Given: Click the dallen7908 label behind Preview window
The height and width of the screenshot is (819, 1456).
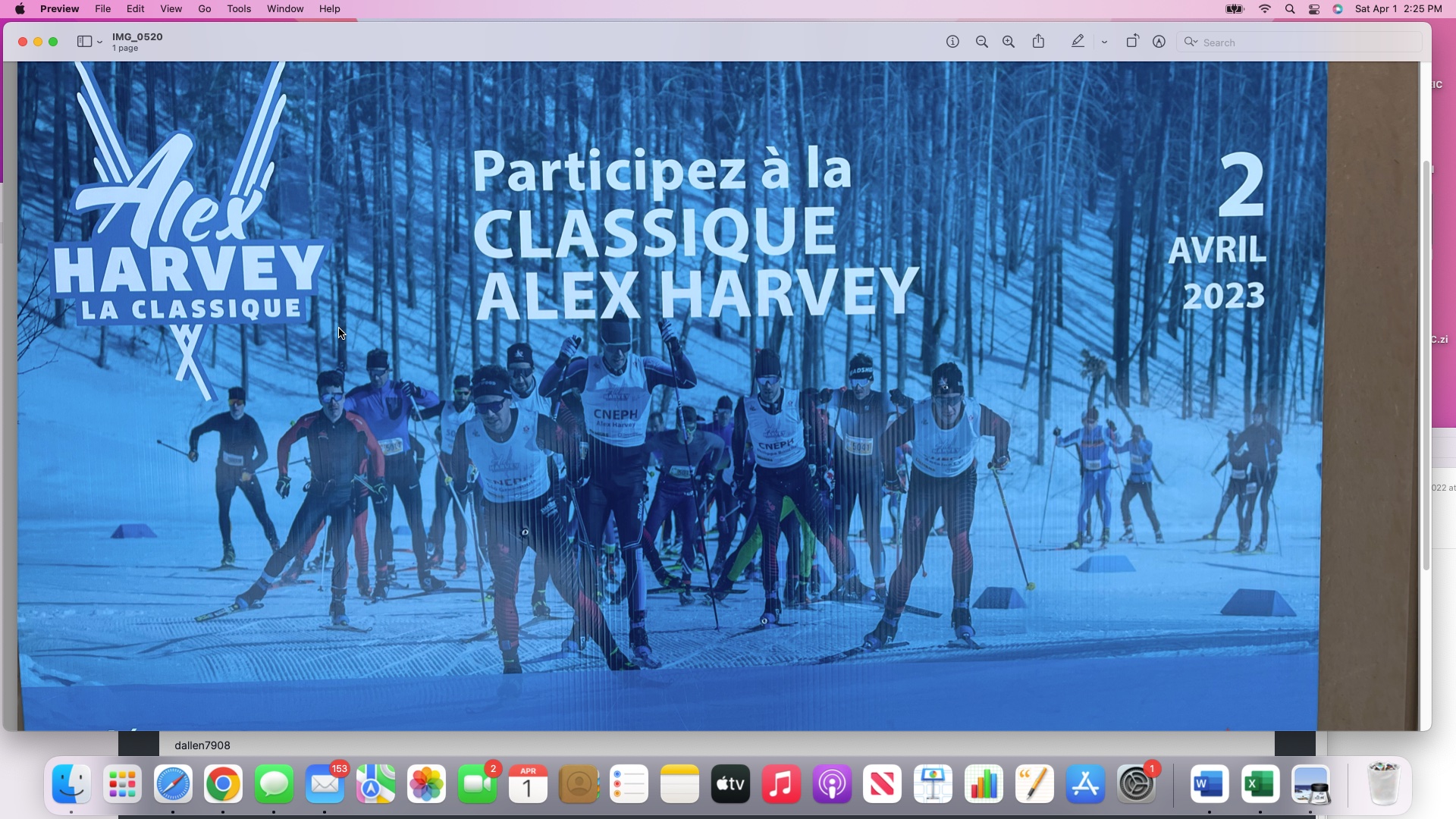Looking at the screenshot, I should (202, 745).
